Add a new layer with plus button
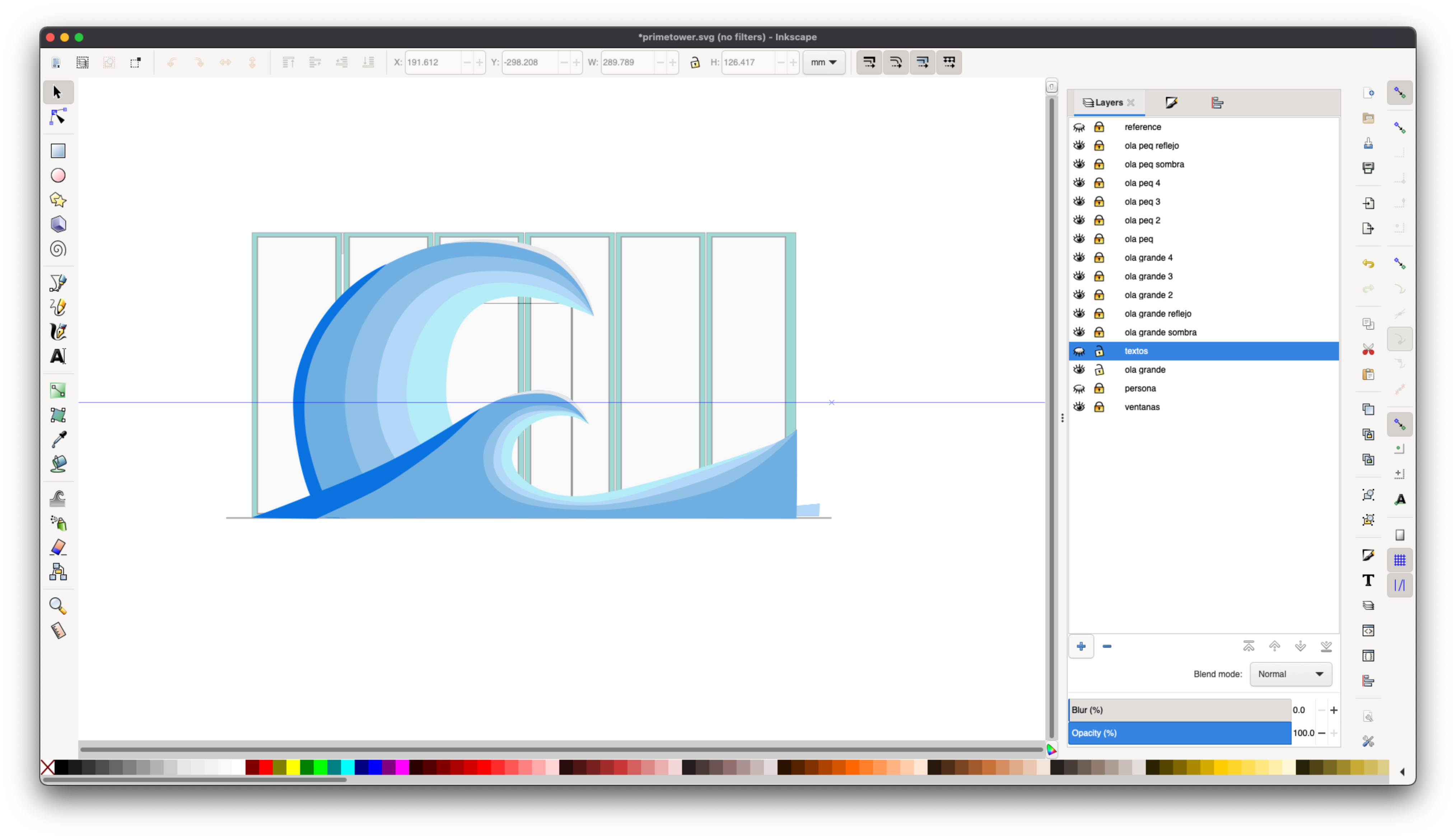1456x838 pixels. coord(1081,646)
